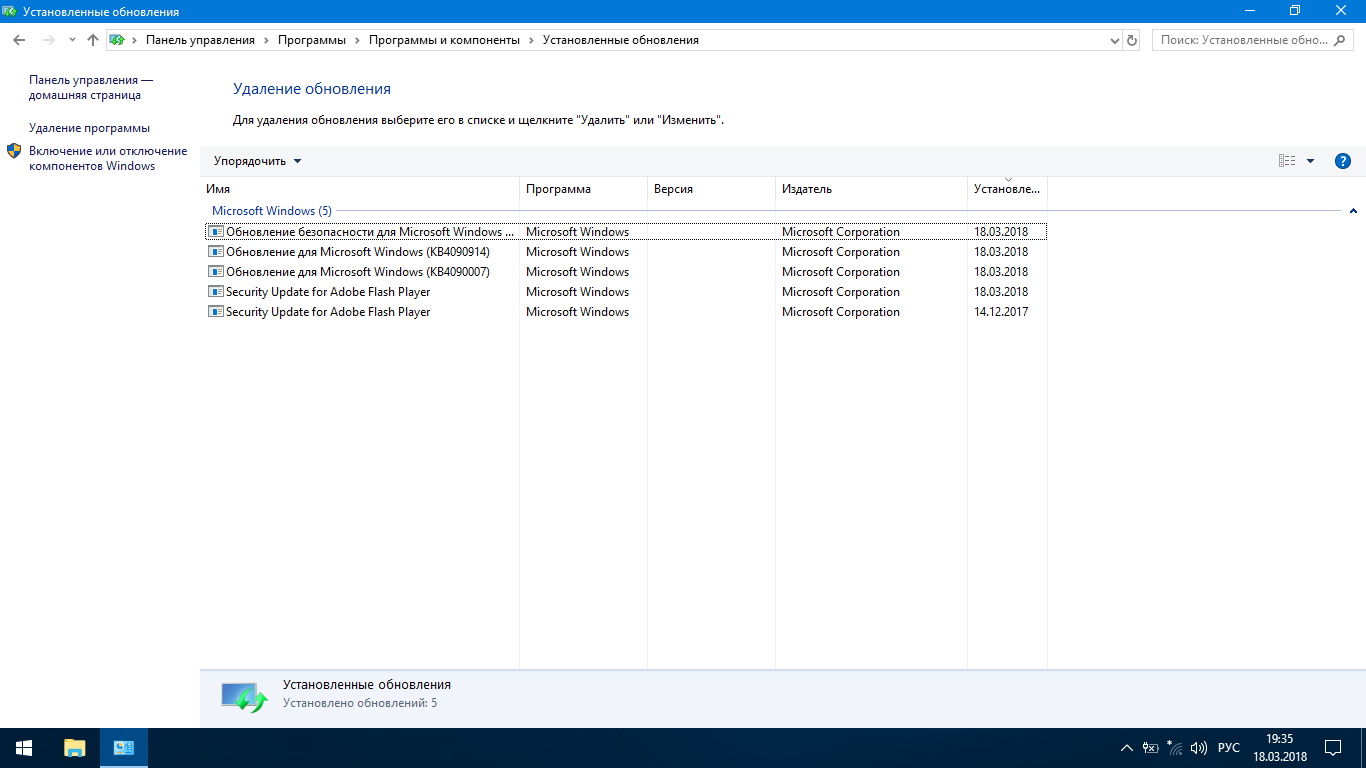Click the address bar location icon
This screenshot has height=768, width=1366.
pyautogui.click(x=116, y=40)
